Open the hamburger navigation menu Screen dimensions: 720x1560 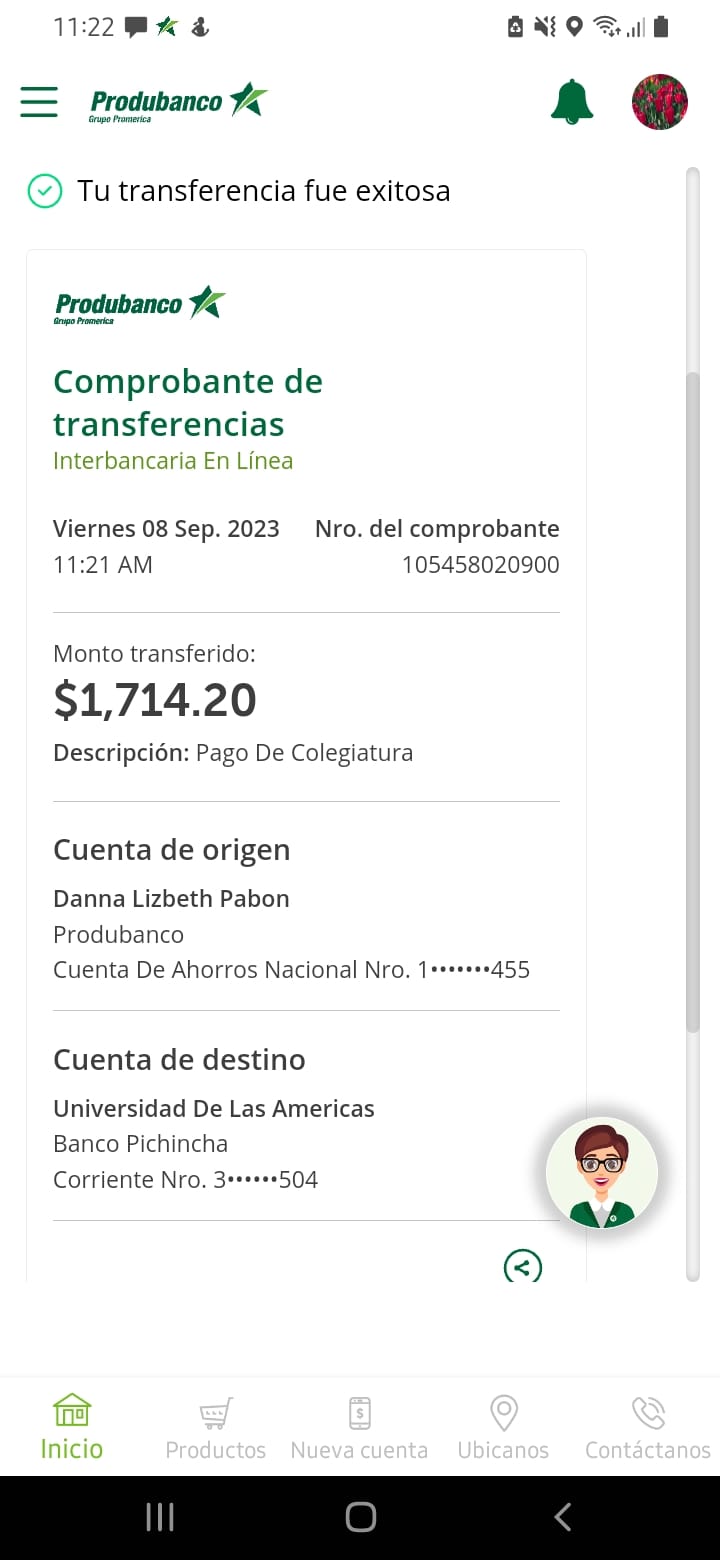39,102
